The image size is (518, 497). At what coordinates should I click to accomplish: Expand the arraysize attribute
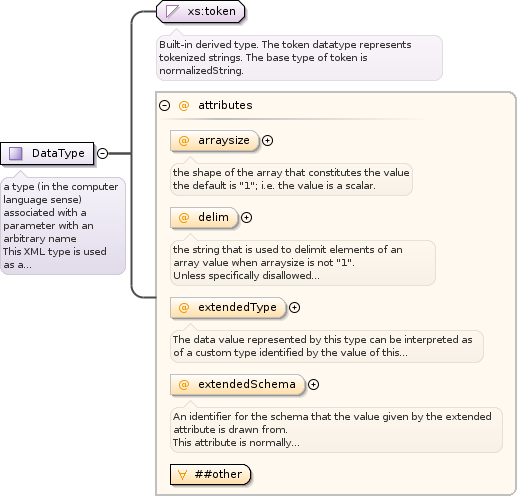[x=267, y=141]
